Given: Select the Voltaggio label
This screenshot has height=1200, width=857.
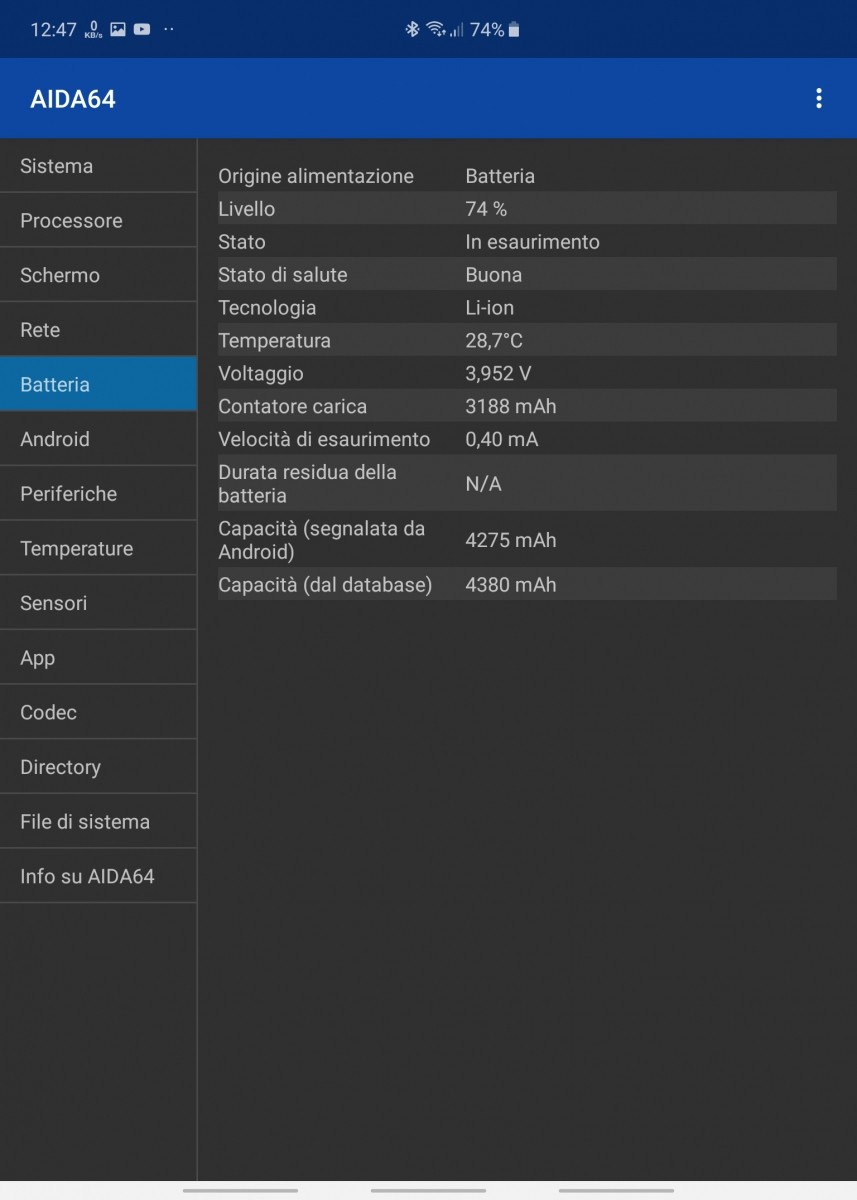Looking at the screenshot, I should pyautogui.click(x=261, y=374).
